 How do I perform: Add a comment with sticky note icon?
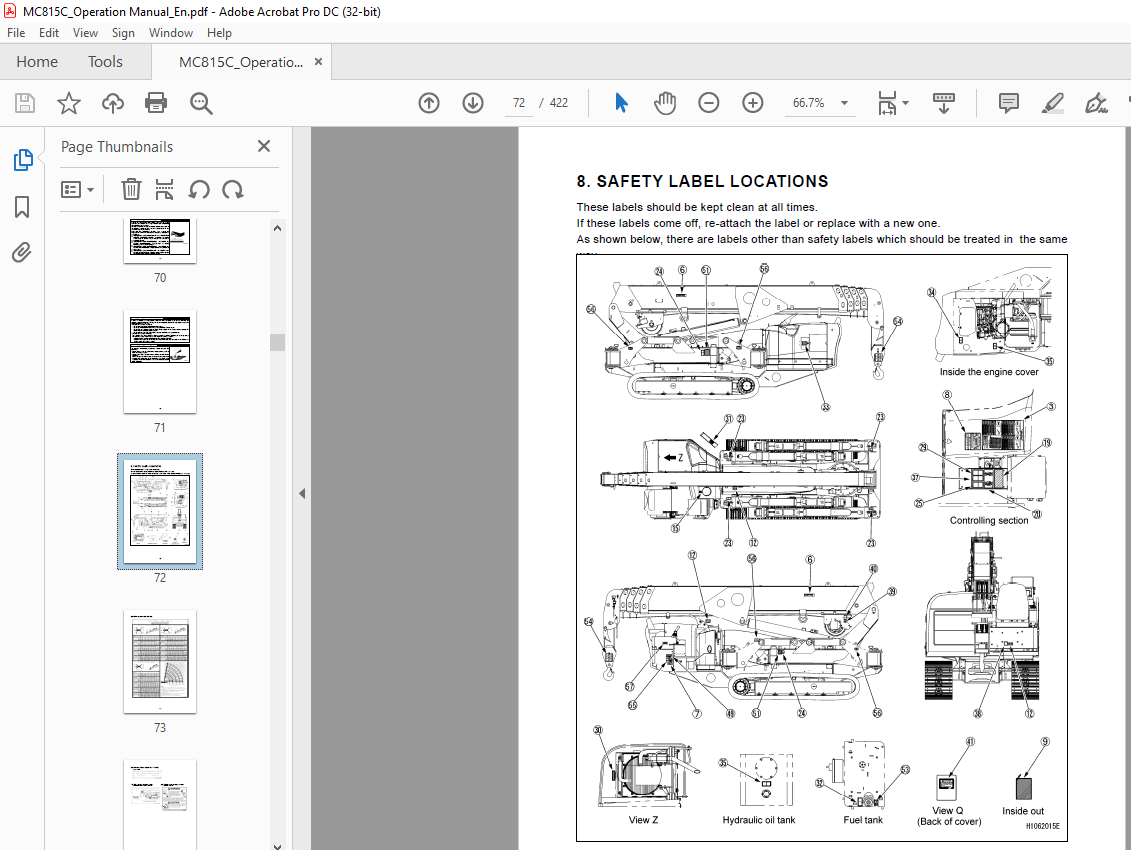click(x=1008, y=103)
